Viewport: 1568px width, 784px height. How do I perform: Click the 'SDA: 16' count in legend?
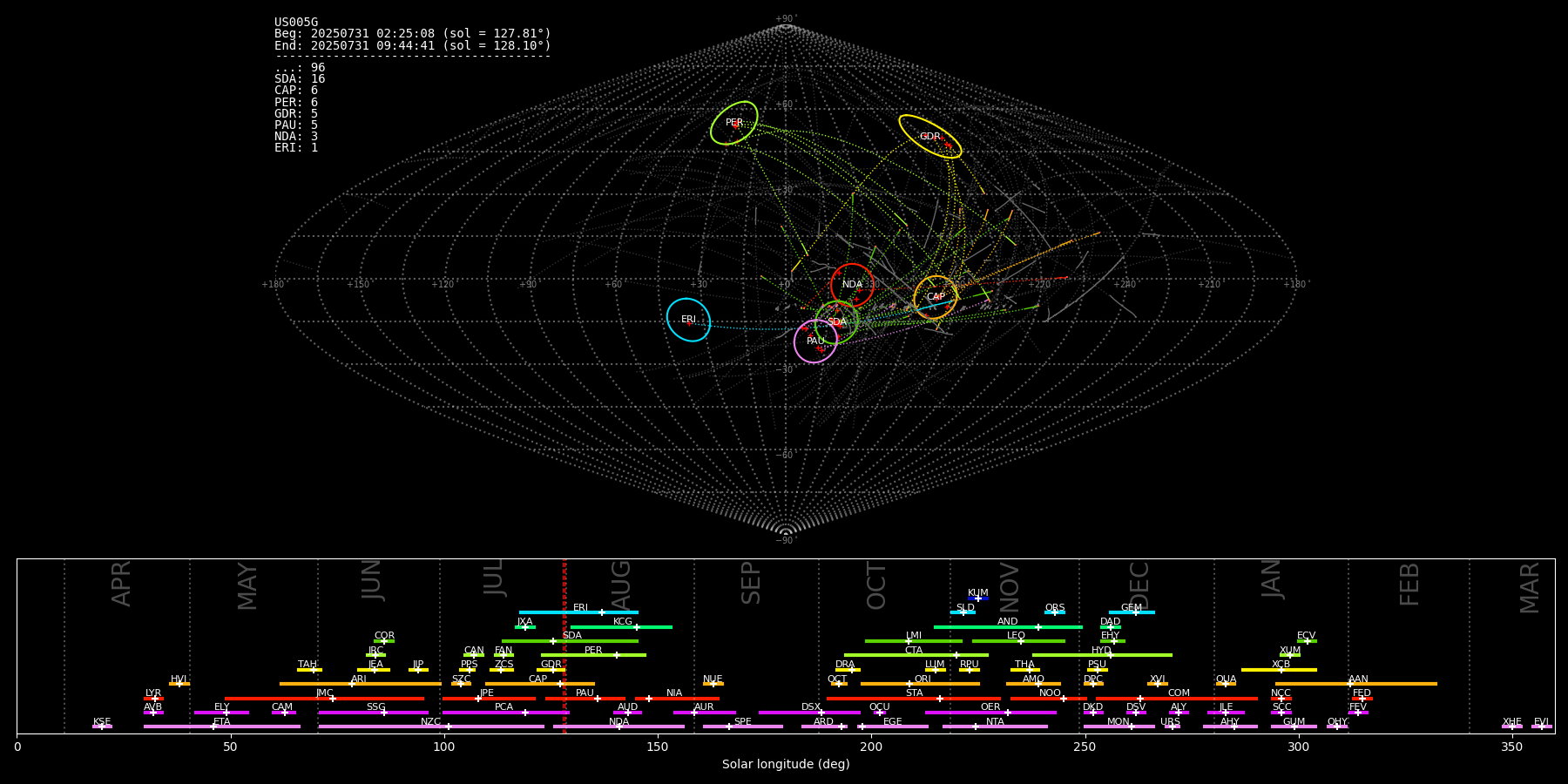300,79
